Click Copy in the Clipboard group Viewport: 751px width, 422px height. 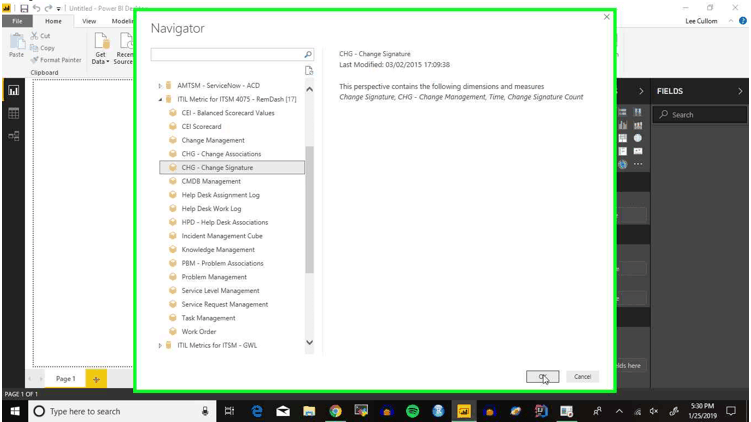[x=42, y=48]
